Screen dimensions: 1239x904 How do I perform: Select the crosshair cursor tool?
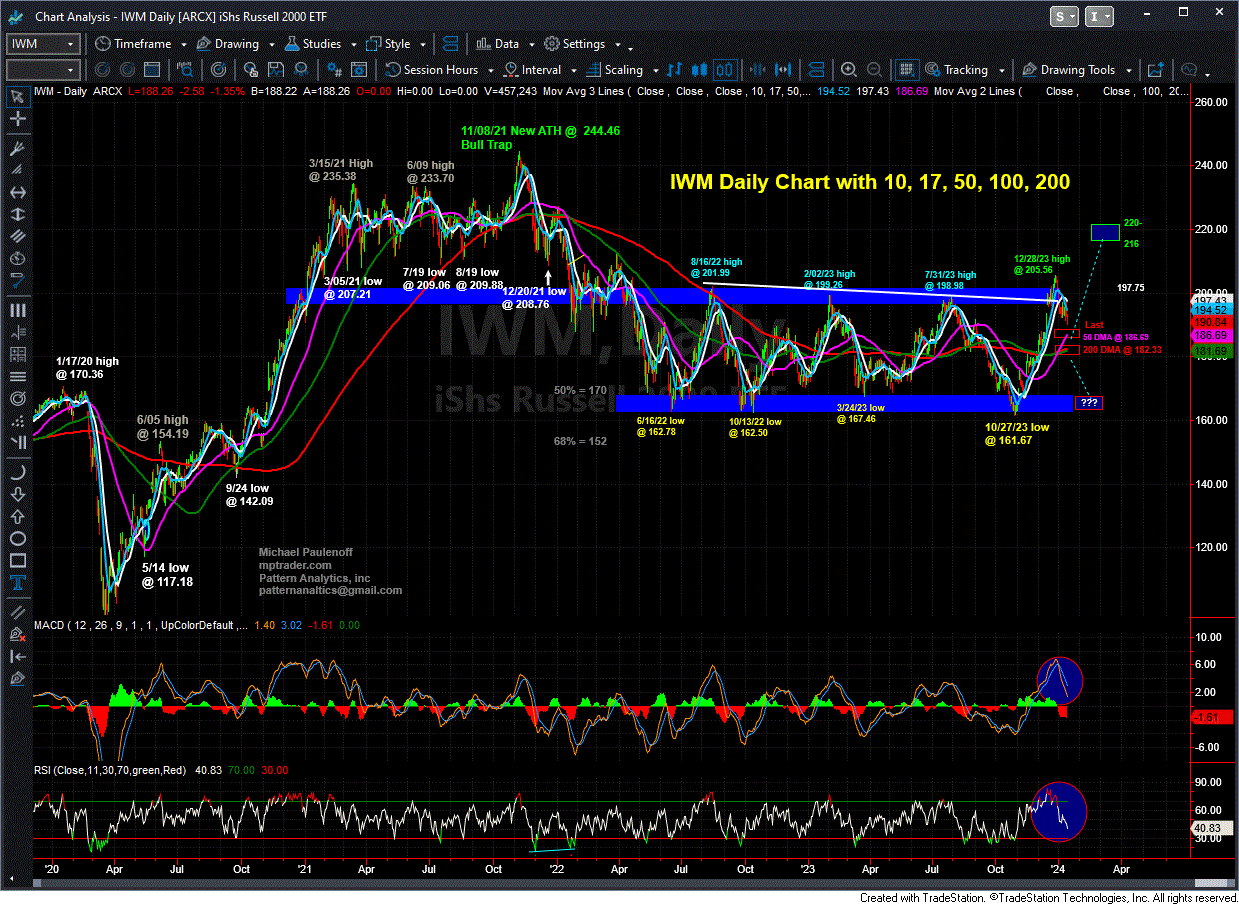point(17,119)
